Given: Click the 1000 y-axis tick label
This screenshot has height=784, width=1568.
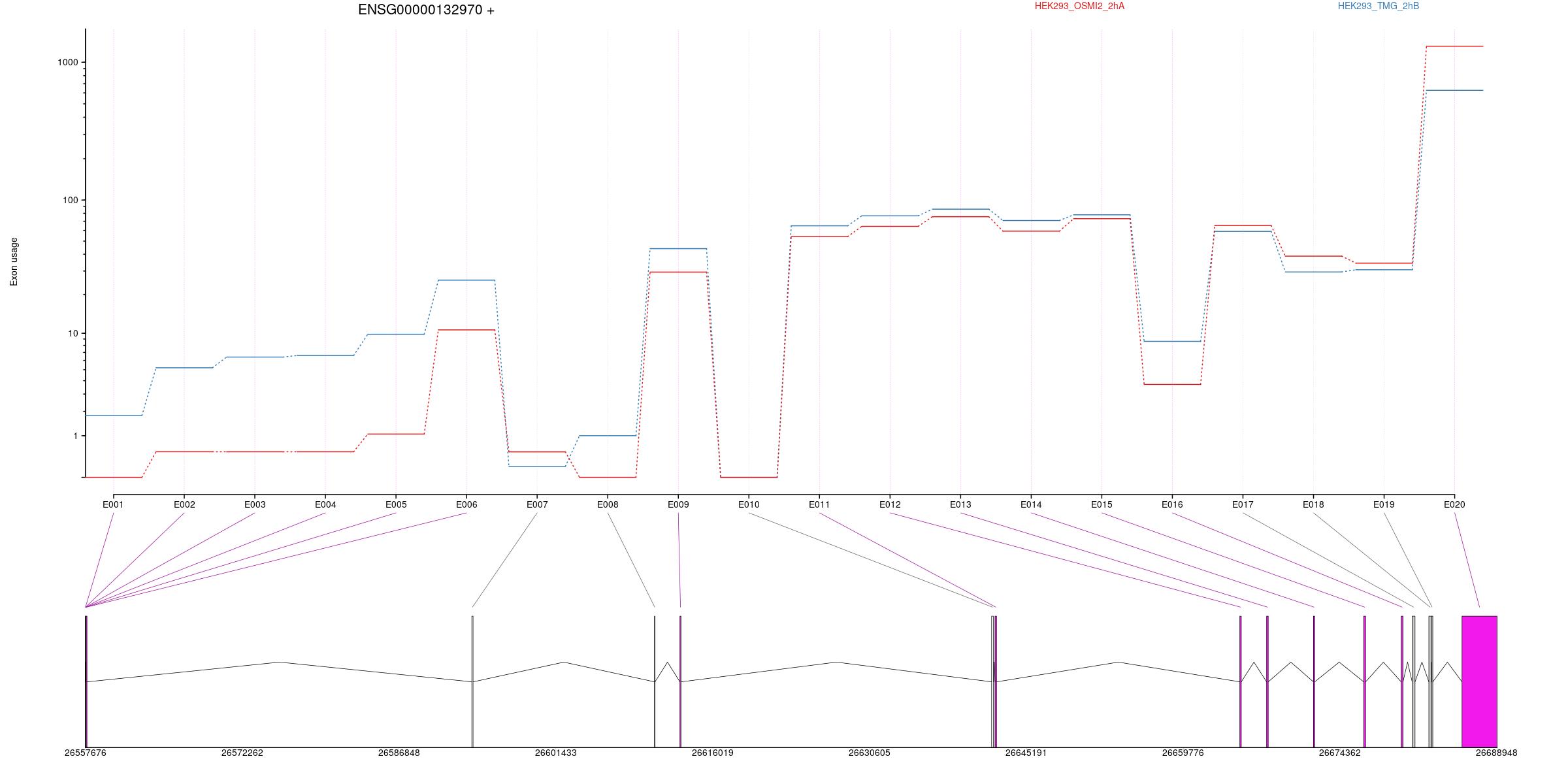Looking at the screenshot, I should point(67,62).
